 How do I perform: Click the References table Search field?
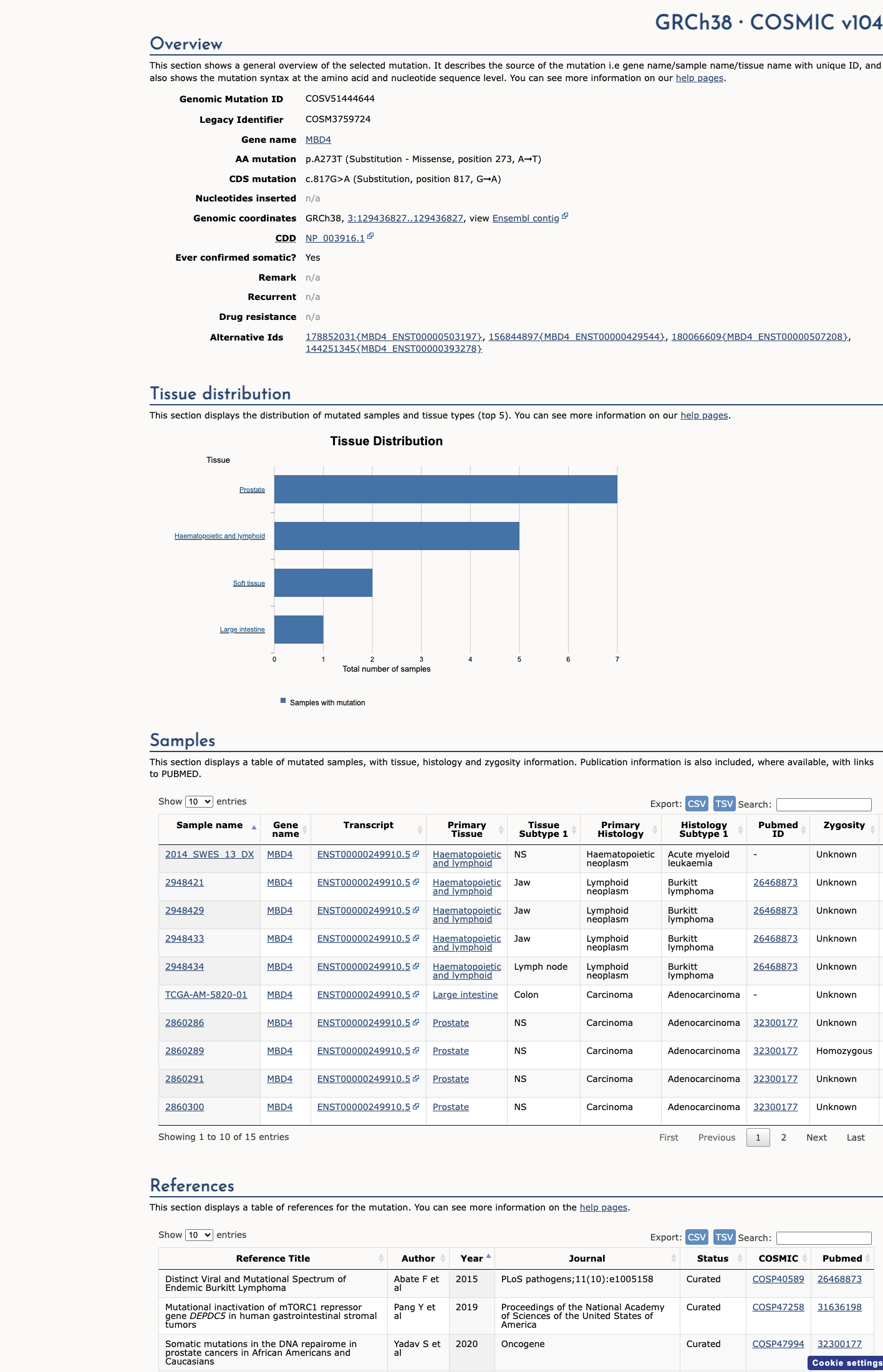[824, 1238]
